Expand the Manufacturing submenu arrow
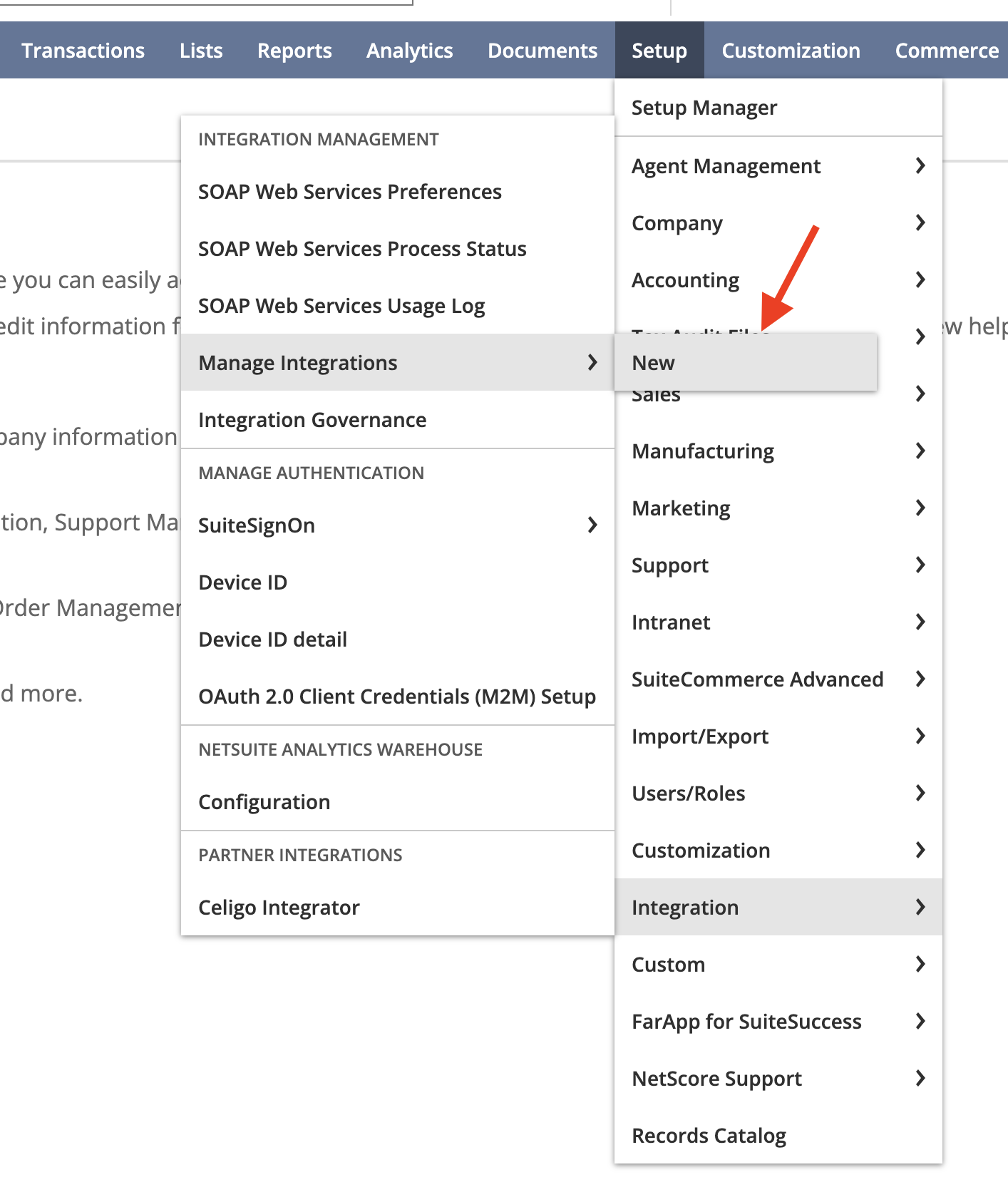Viewport: 1008px width, 1202px height. click(x=920, y=451)
